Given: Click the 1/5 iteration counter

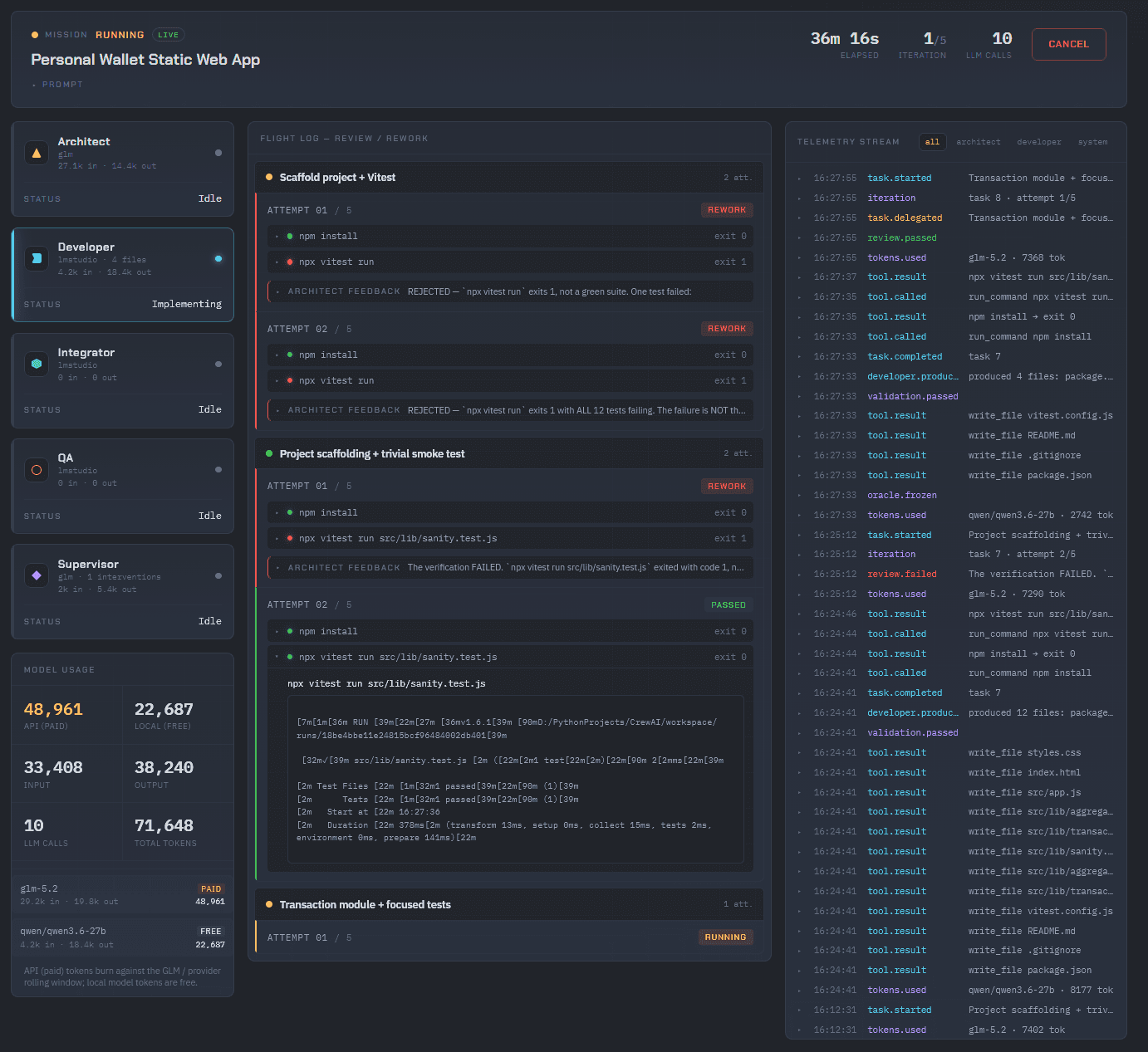Looking at the screenshot, I should [935, 38].
